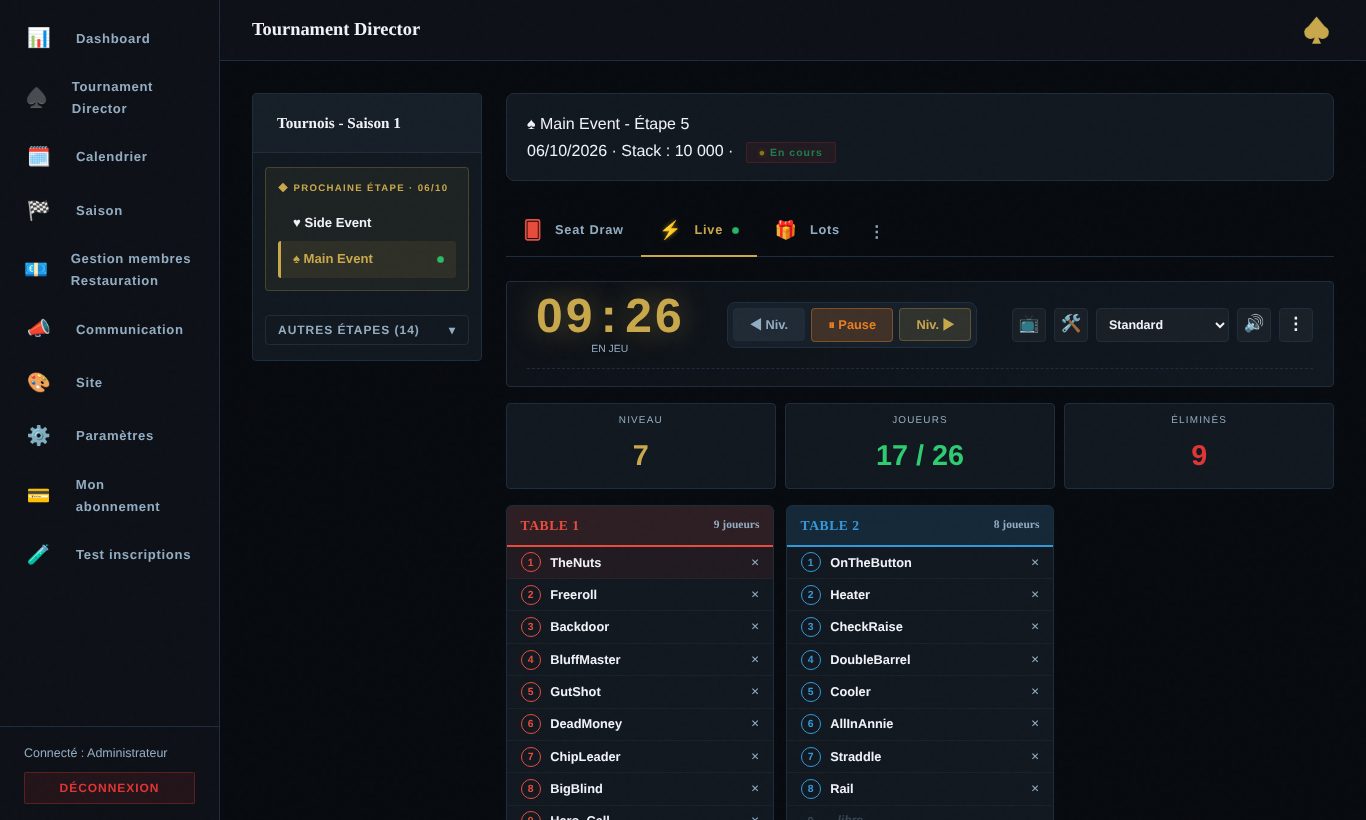Image resolution: width=1366 pixels, height=820 pixels.
Task: Remove OnTheButton from Table 2
Action: (1035, 562)
